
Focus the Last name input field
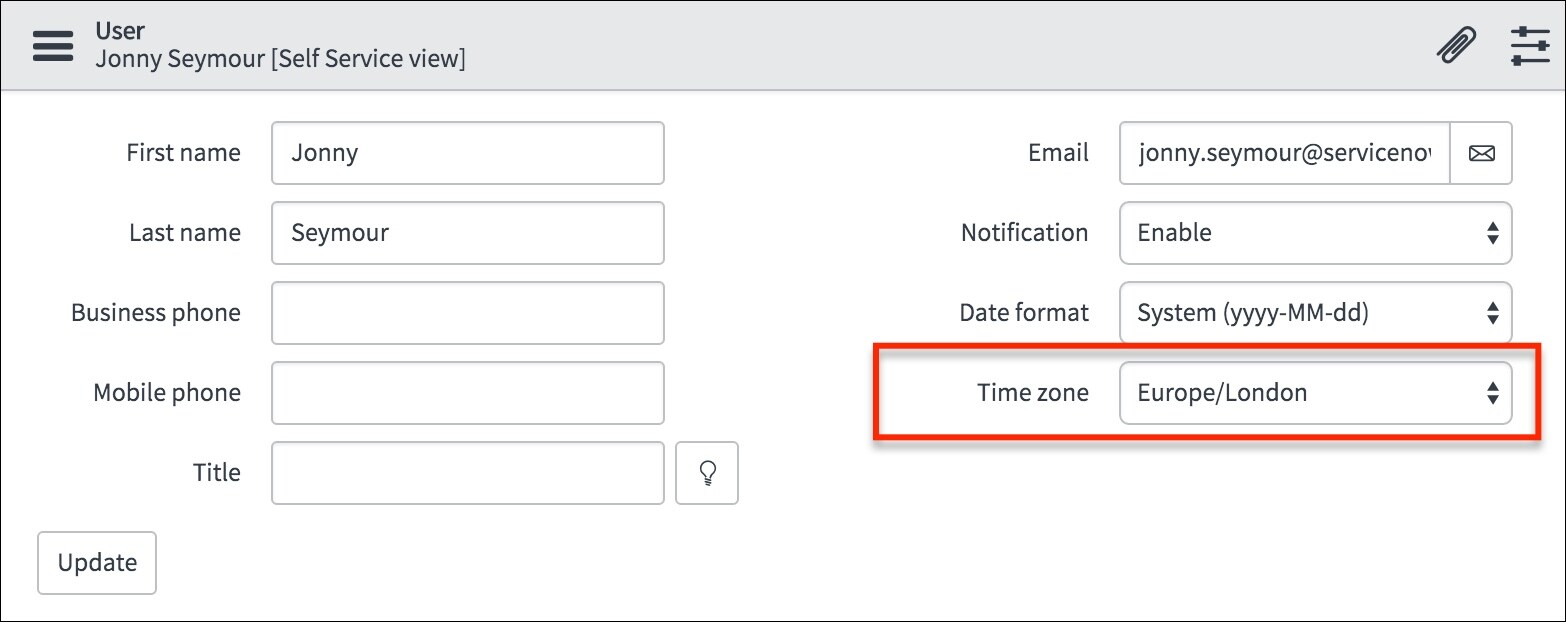[467, 233]
